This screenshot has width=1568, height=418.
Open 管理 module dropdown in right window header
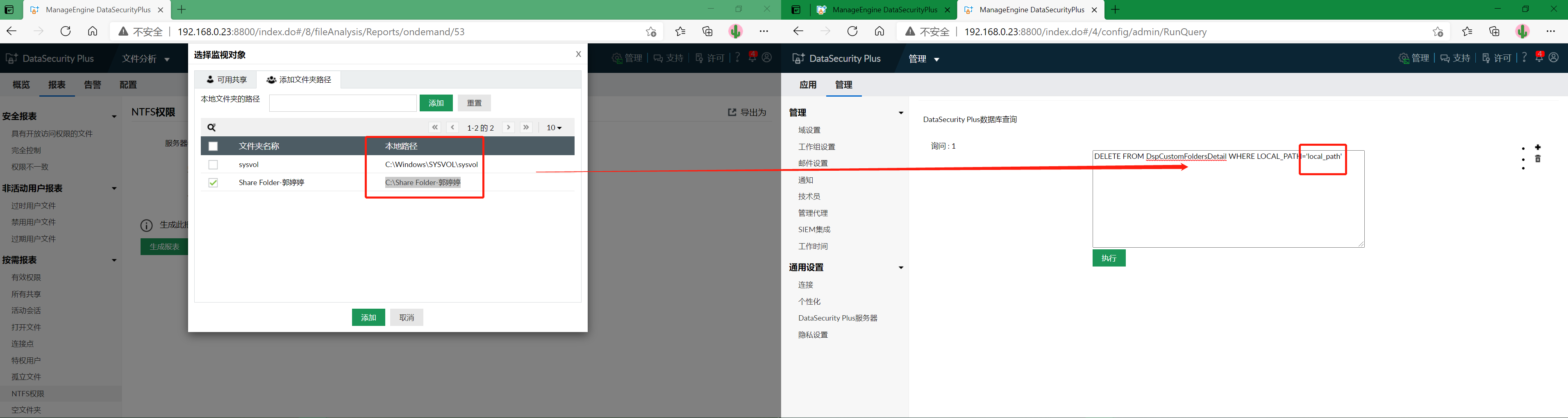pyautogui.click(x=924, y=59)
